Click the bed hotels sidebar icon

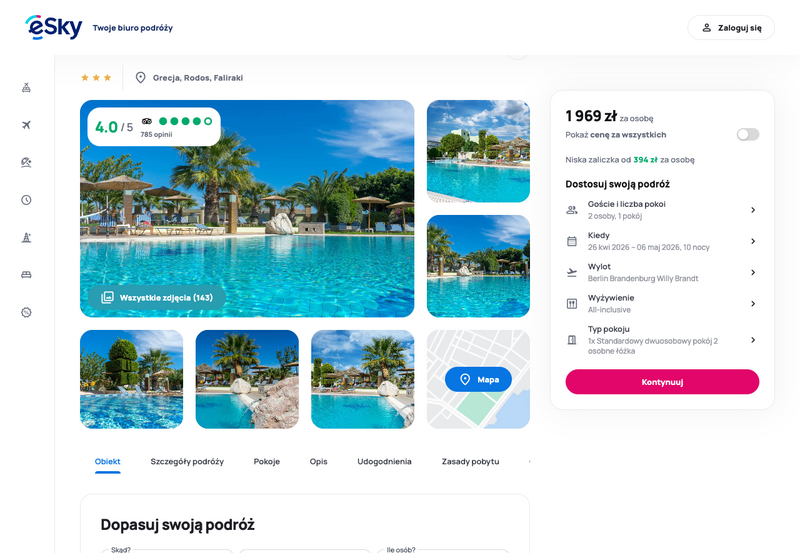[26, 275]
